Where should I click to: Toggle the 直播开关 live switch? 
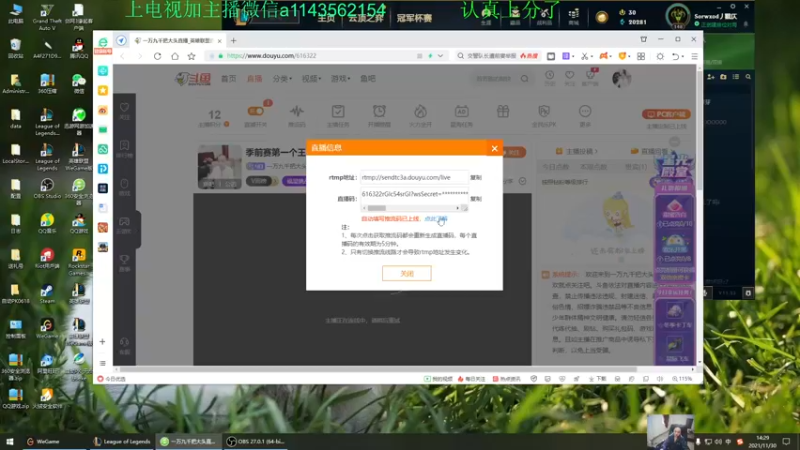coord(256,111)
